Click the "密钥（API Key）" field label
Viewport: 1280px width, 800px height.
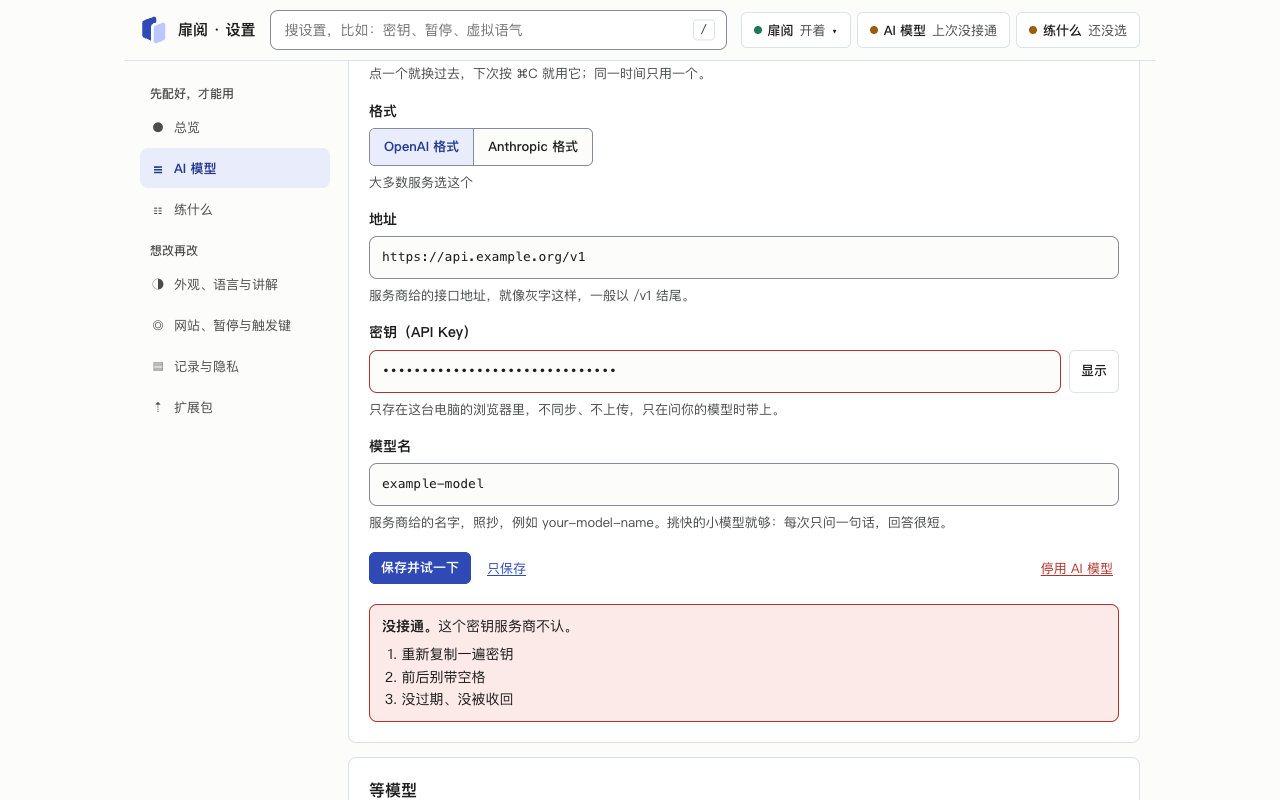[420, 332]
